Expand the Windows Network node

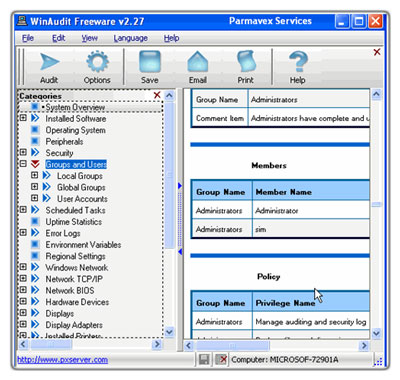point(23,267)
